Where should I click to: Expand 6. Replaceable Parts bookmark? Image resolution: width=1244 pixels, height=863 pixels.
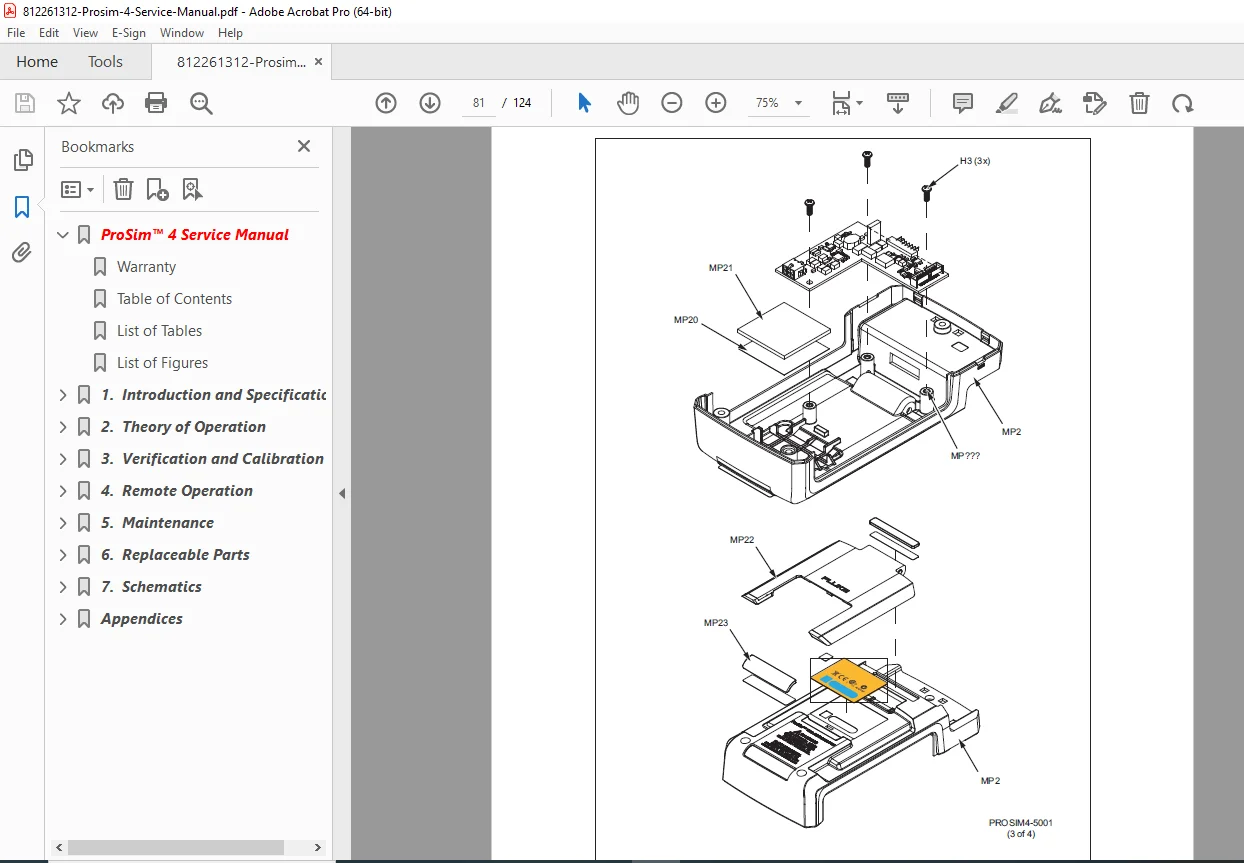pyautogui.click(x=63, y=555)
